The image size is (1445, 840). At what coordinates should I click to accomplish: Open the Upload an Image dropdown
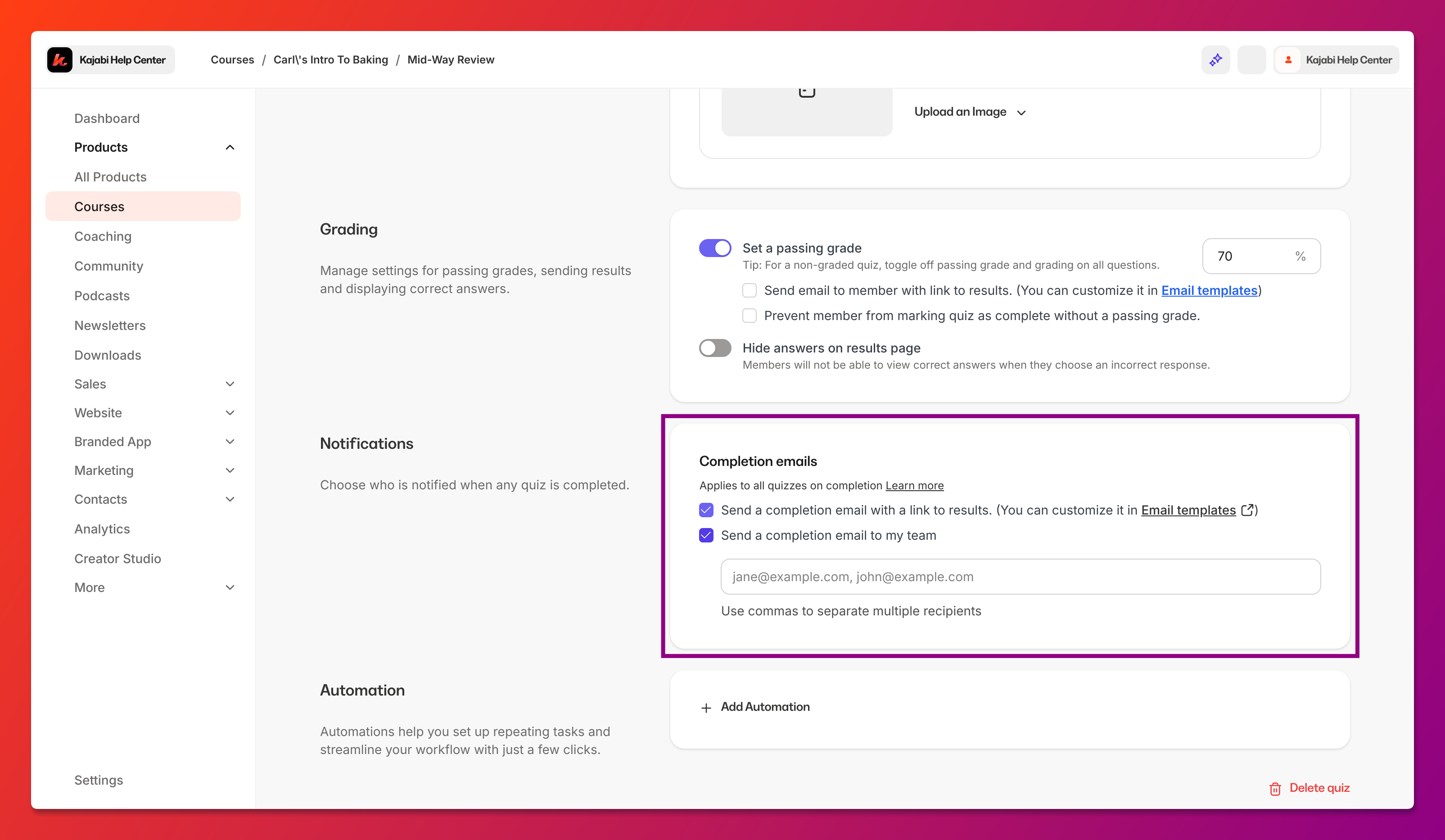pyautogui.click(x=970, y=112)
